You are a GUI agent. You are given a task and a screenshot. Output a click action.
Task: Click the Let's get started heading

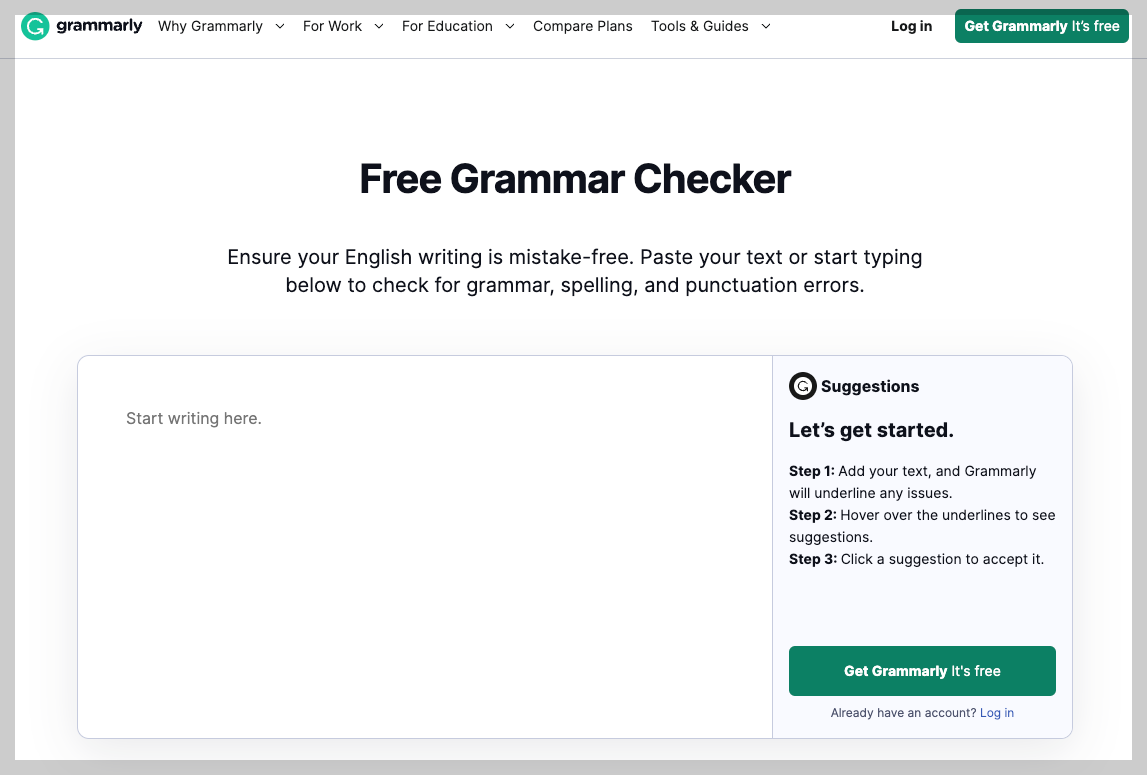pos(871,430)
